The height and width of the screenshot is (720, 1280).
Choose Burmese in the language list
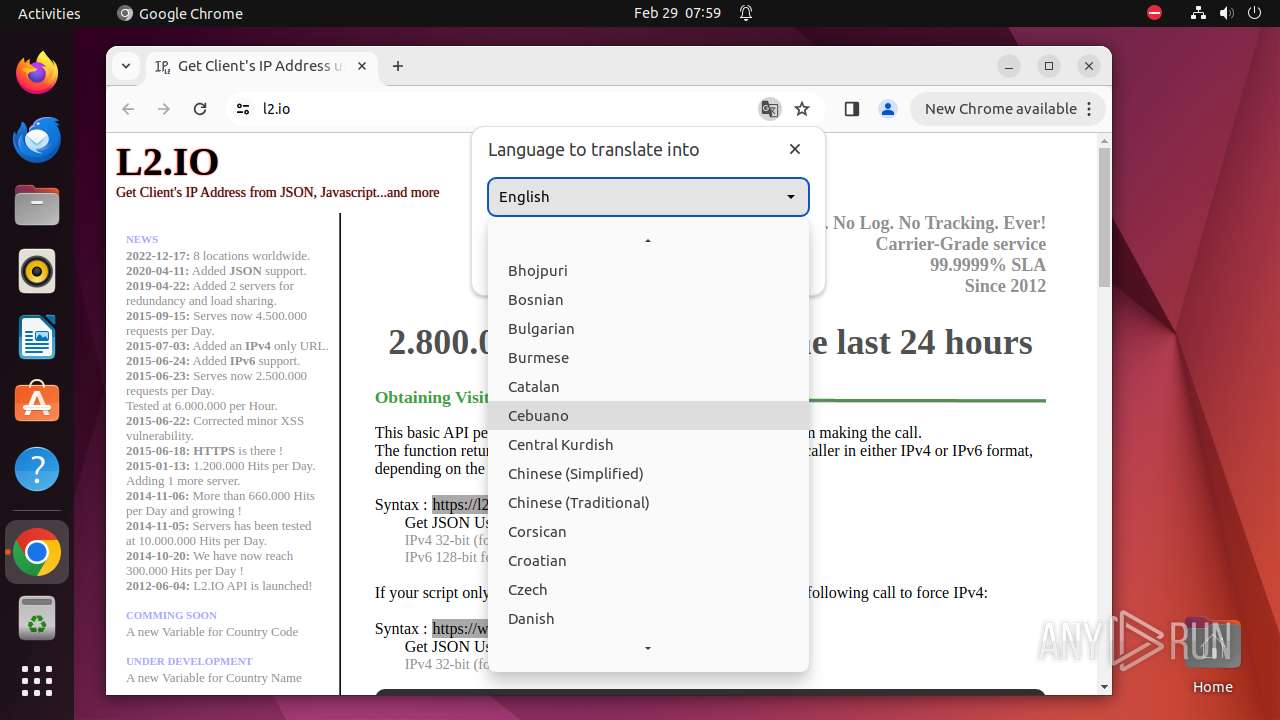(x=648, y=358)
